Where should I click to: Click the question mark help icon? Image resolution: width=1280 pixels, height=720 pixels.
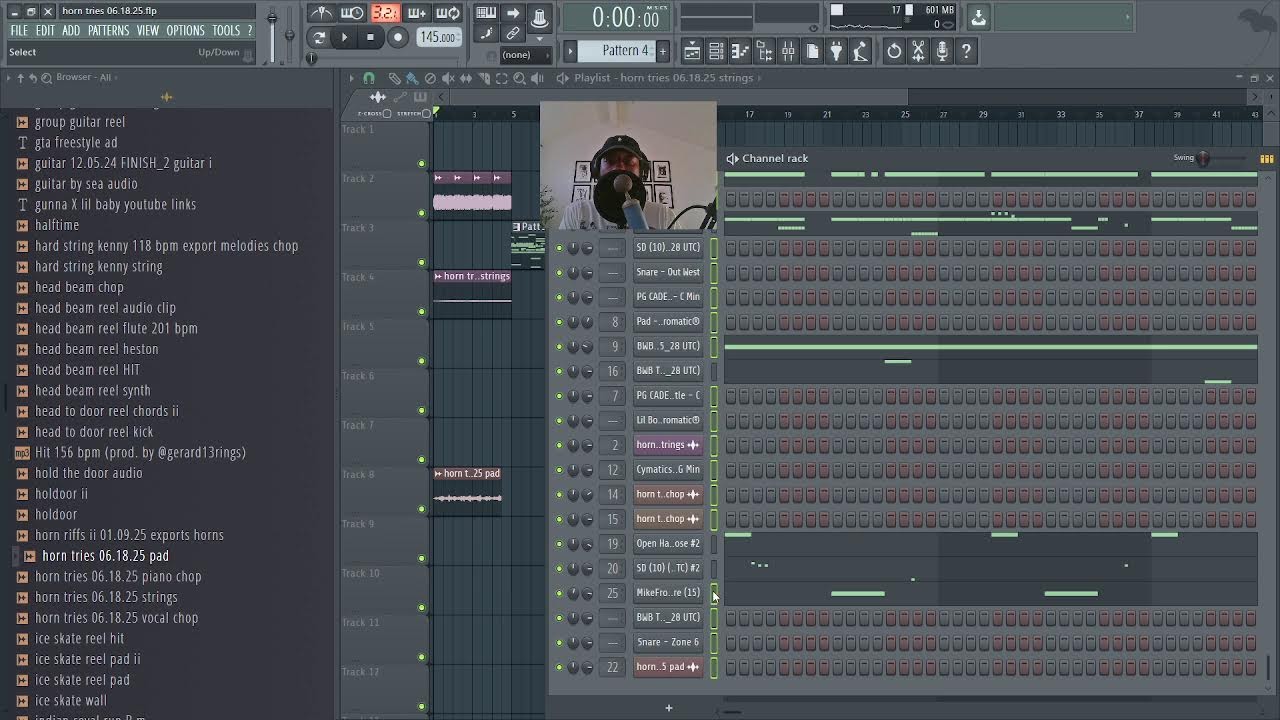point(966,51)
